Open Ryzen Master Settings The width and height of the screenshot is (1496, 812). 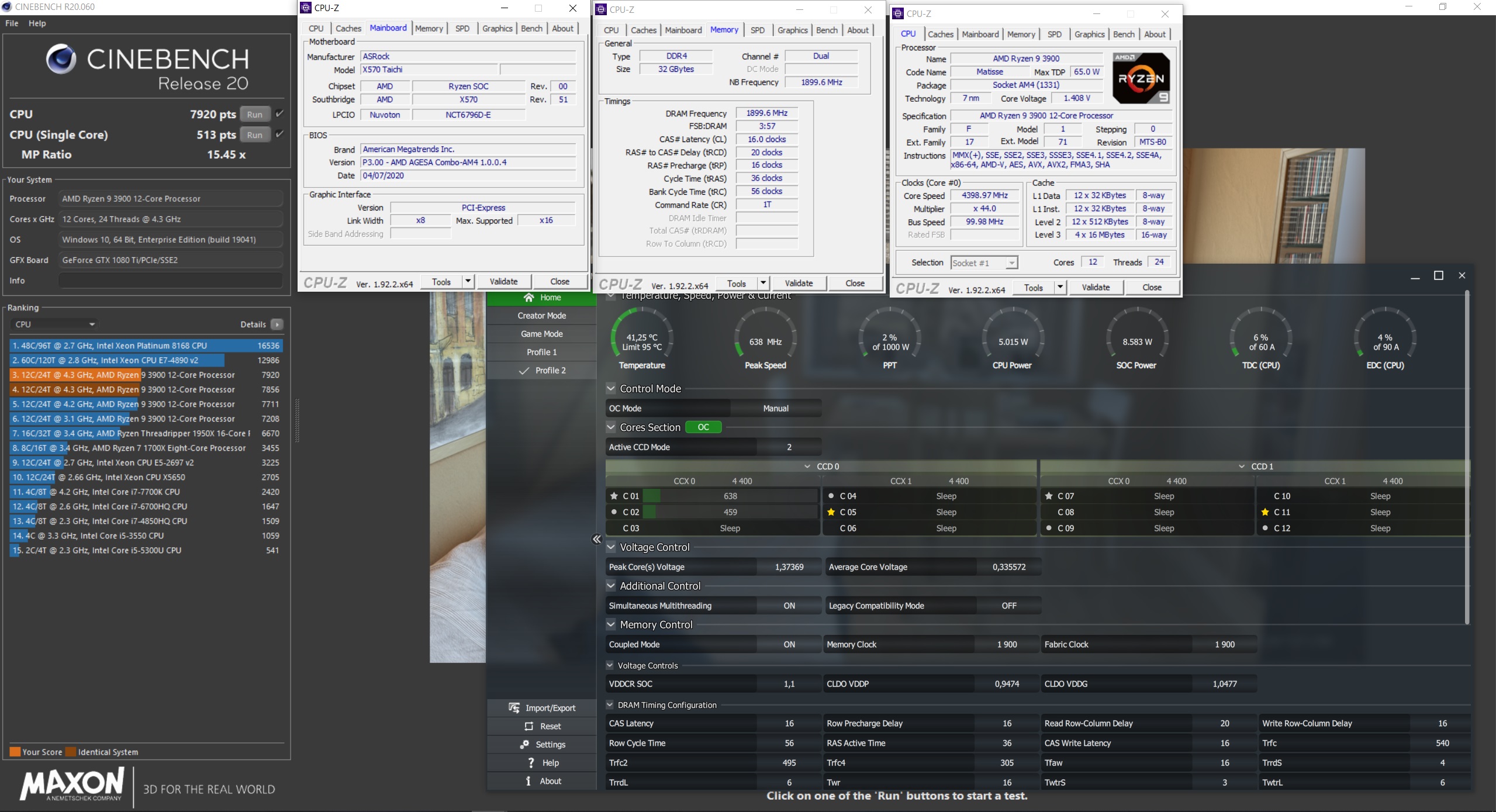tap(541, 744)
